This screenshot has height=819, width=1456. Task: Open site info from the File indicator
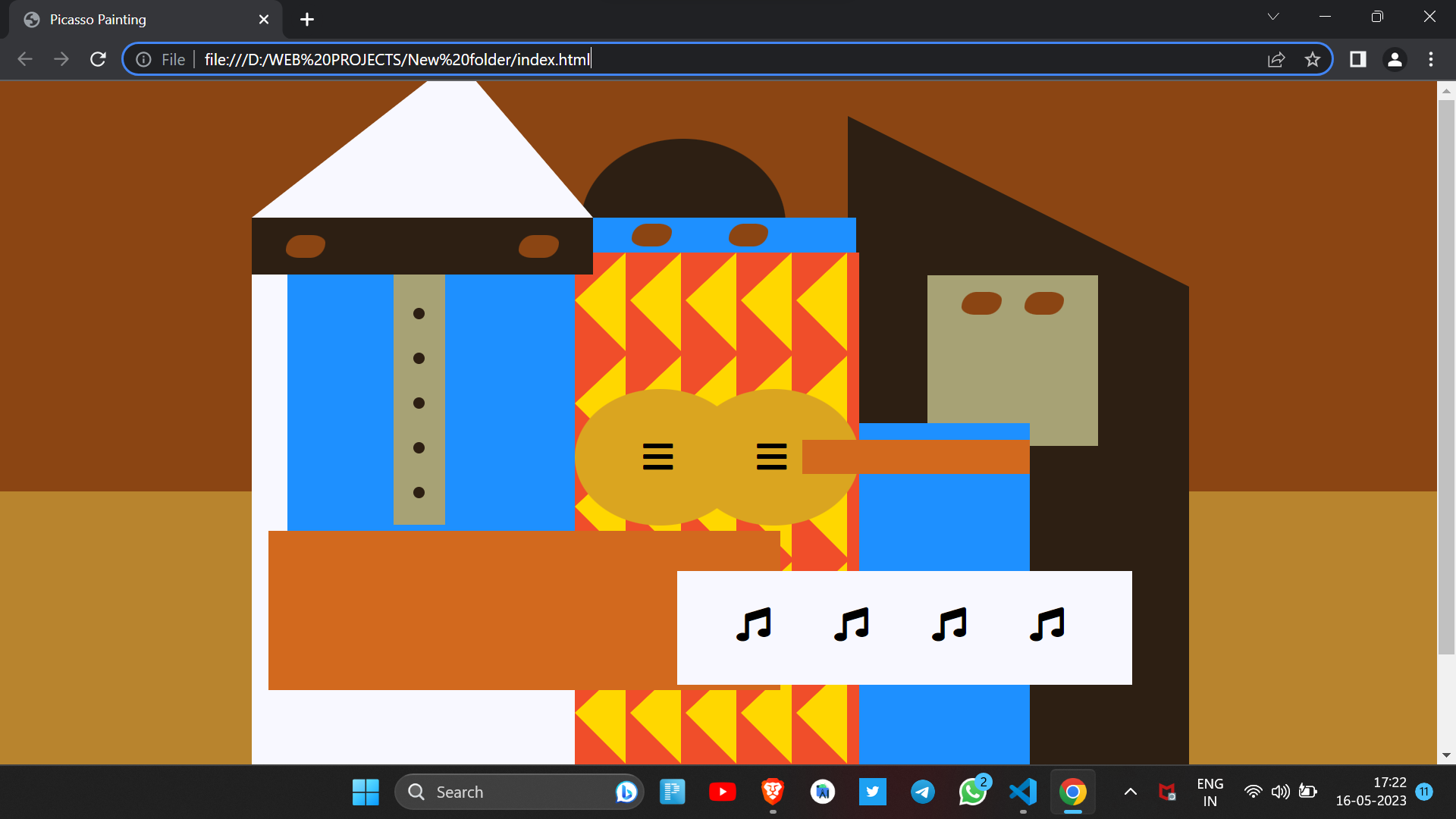click(143, 59)
